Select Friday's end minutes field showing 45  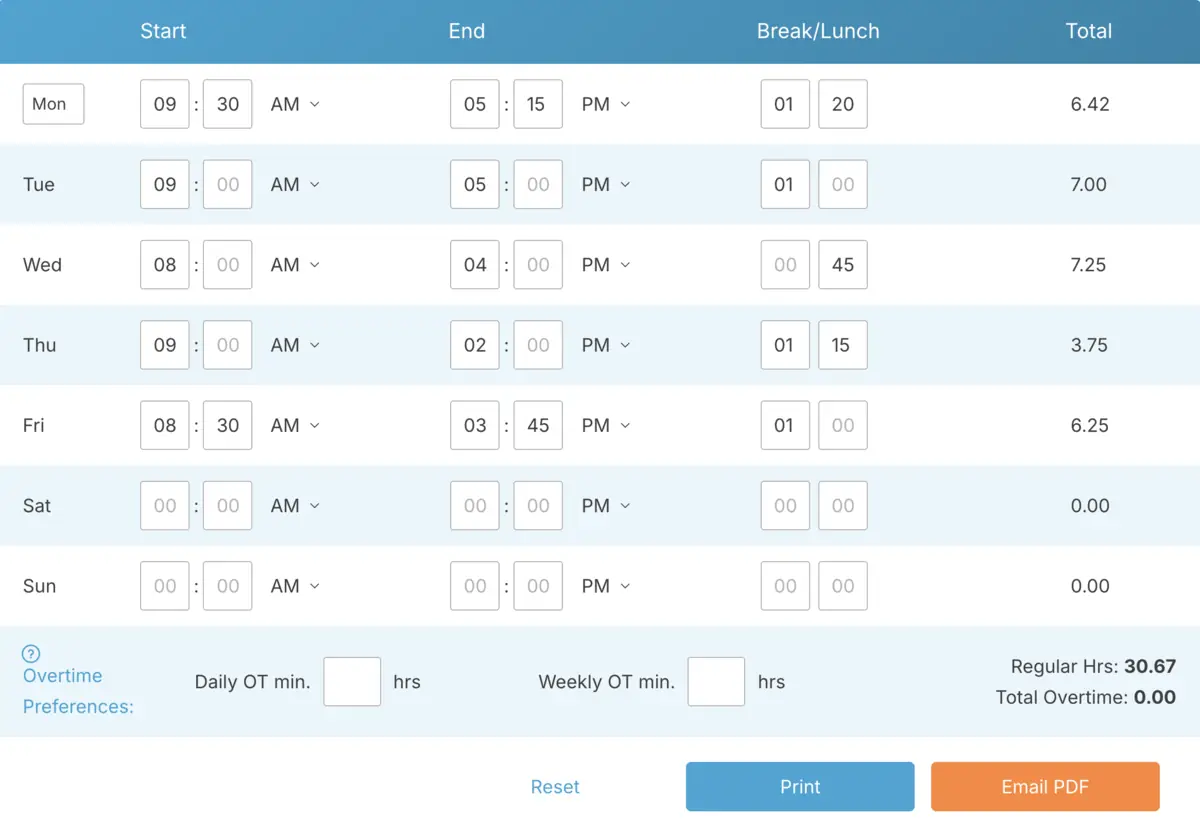click(x=538, y=425)
